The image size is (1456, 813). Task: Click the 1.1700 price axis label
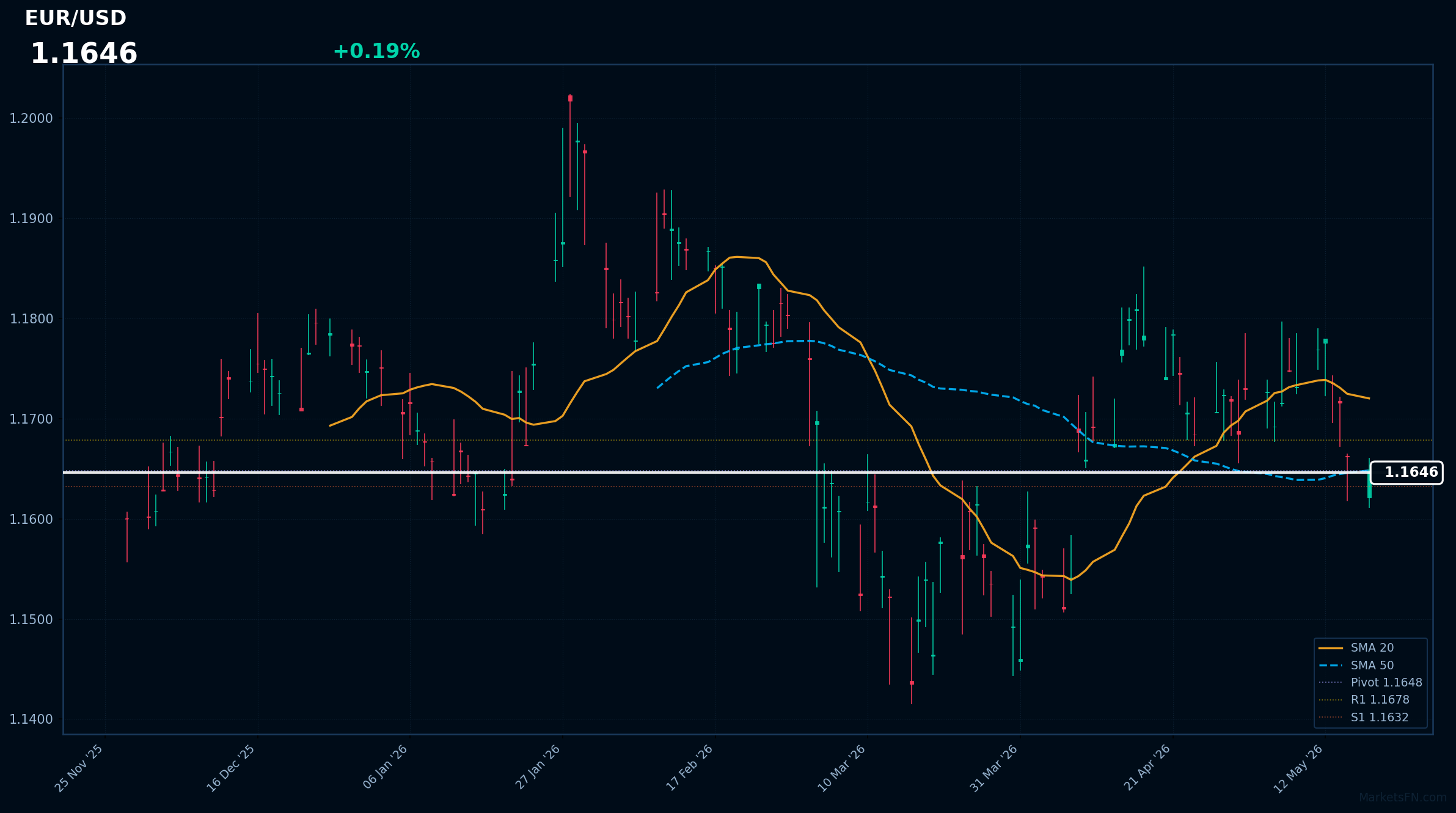pyautogui.click(x=31, y=419)
